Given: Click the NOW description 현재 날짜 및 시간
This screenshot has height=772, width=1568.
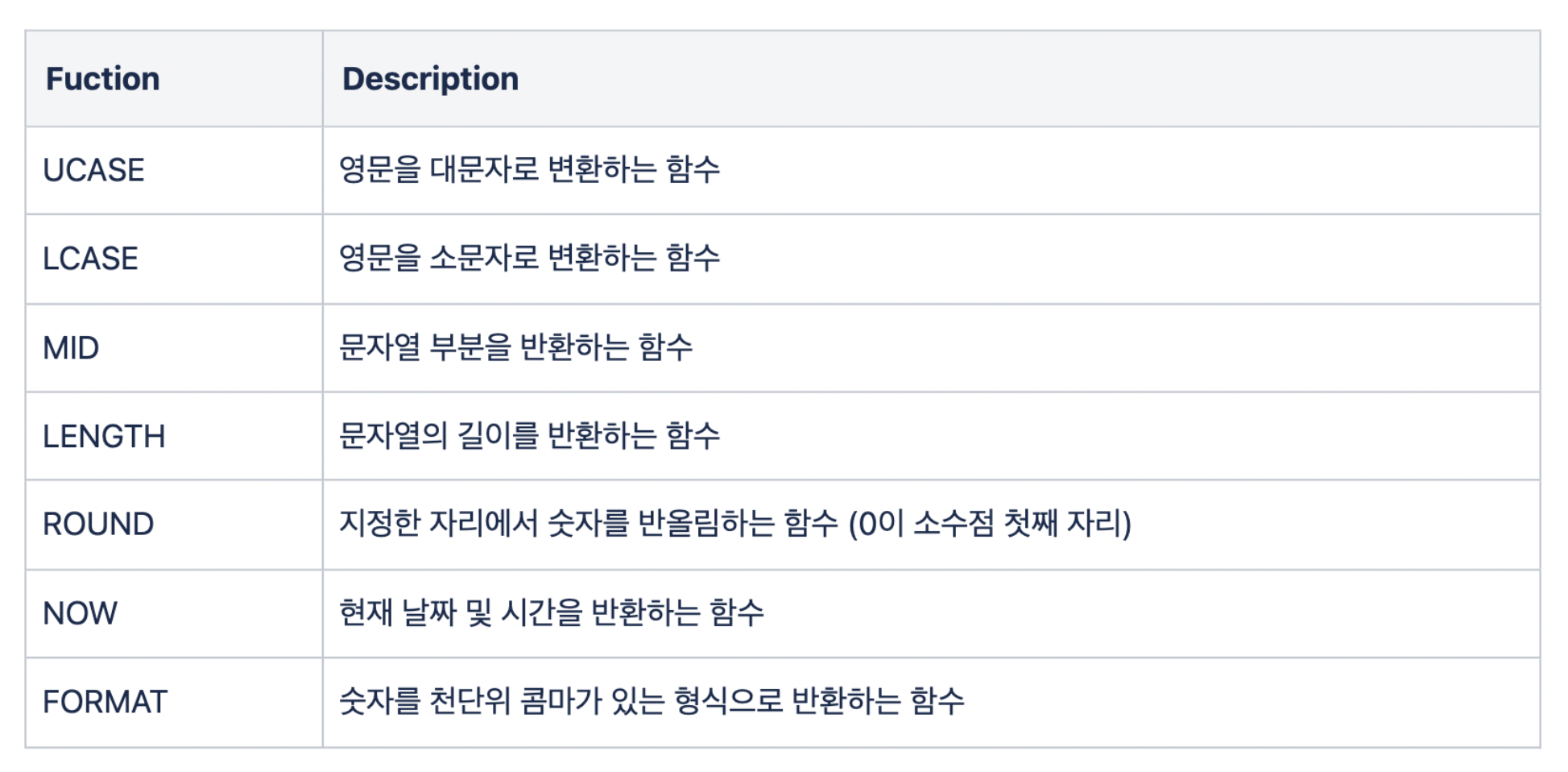Looking at the screenshot, I should coord(551,613).
